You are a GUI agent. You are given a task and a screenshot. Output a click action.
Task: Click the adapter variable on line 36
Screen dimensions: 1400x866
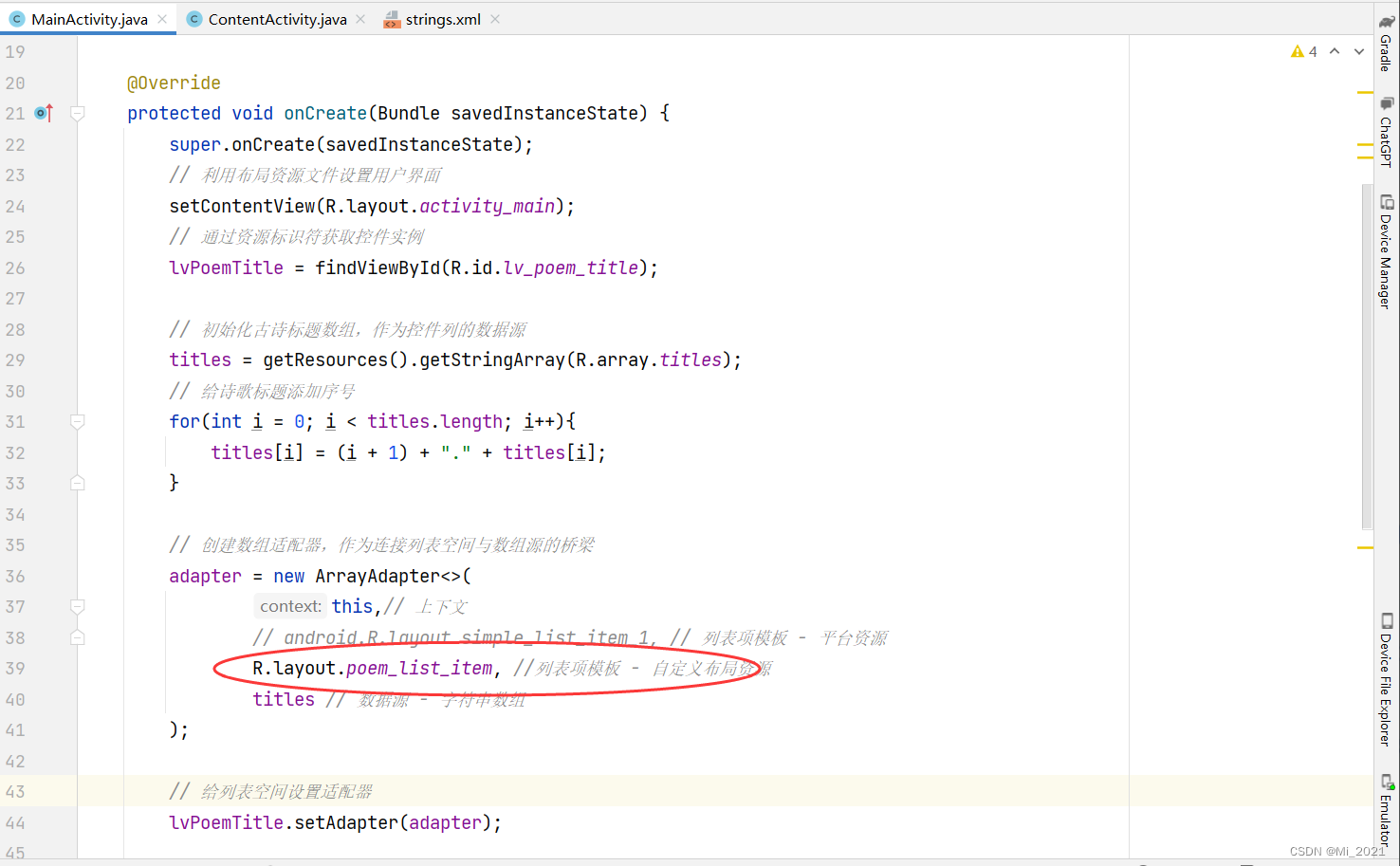pyautogui.click(x=205, y=576)
